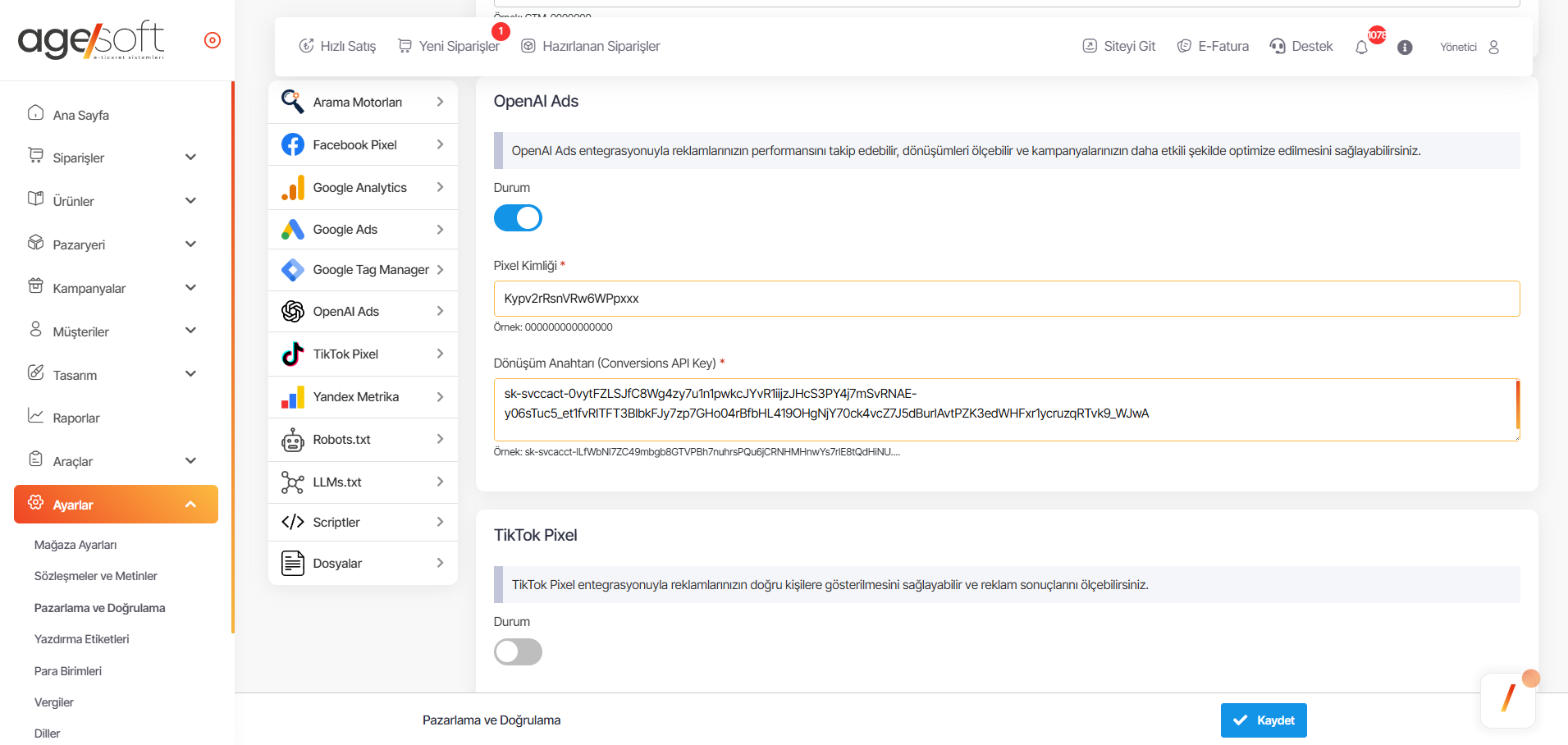
Task: Open E-Fatura from the header
Action: (1213, 46)
